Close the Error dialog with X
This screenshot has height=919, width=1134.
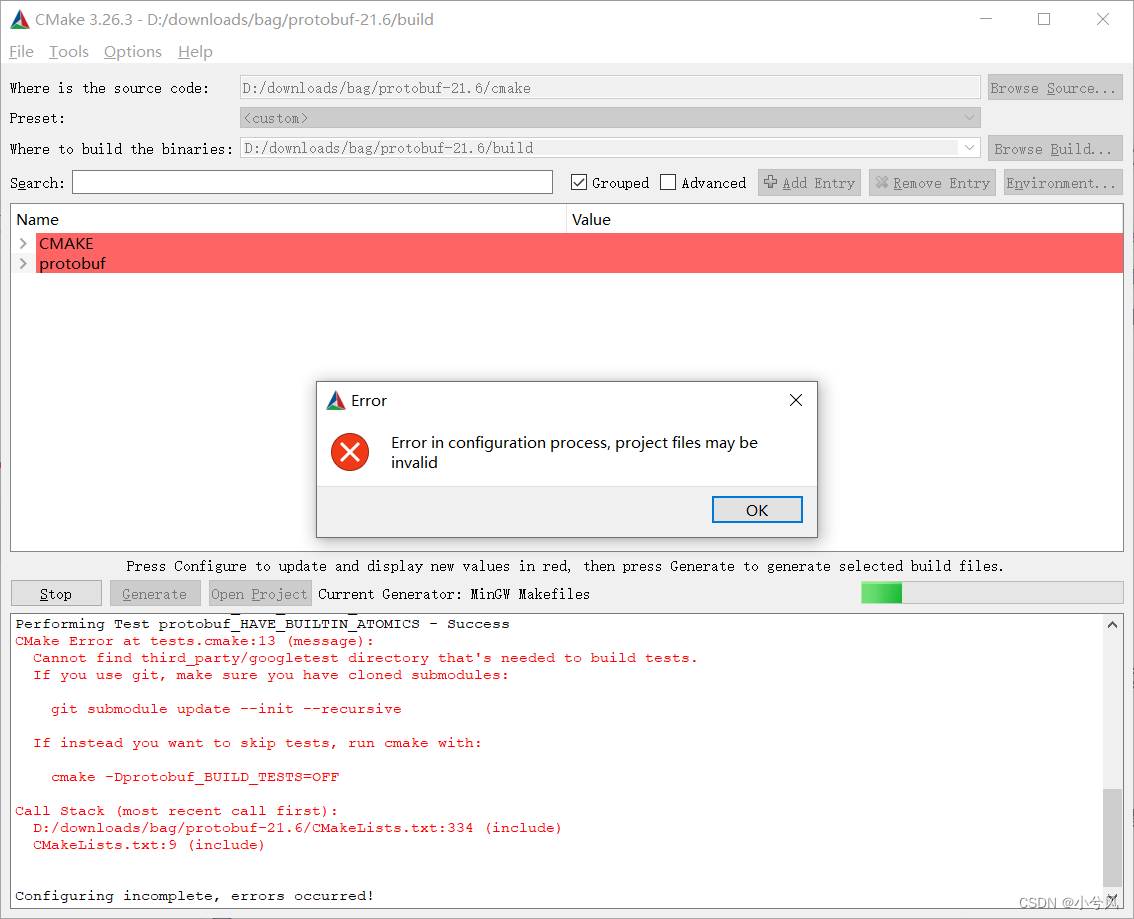point(796,400)
